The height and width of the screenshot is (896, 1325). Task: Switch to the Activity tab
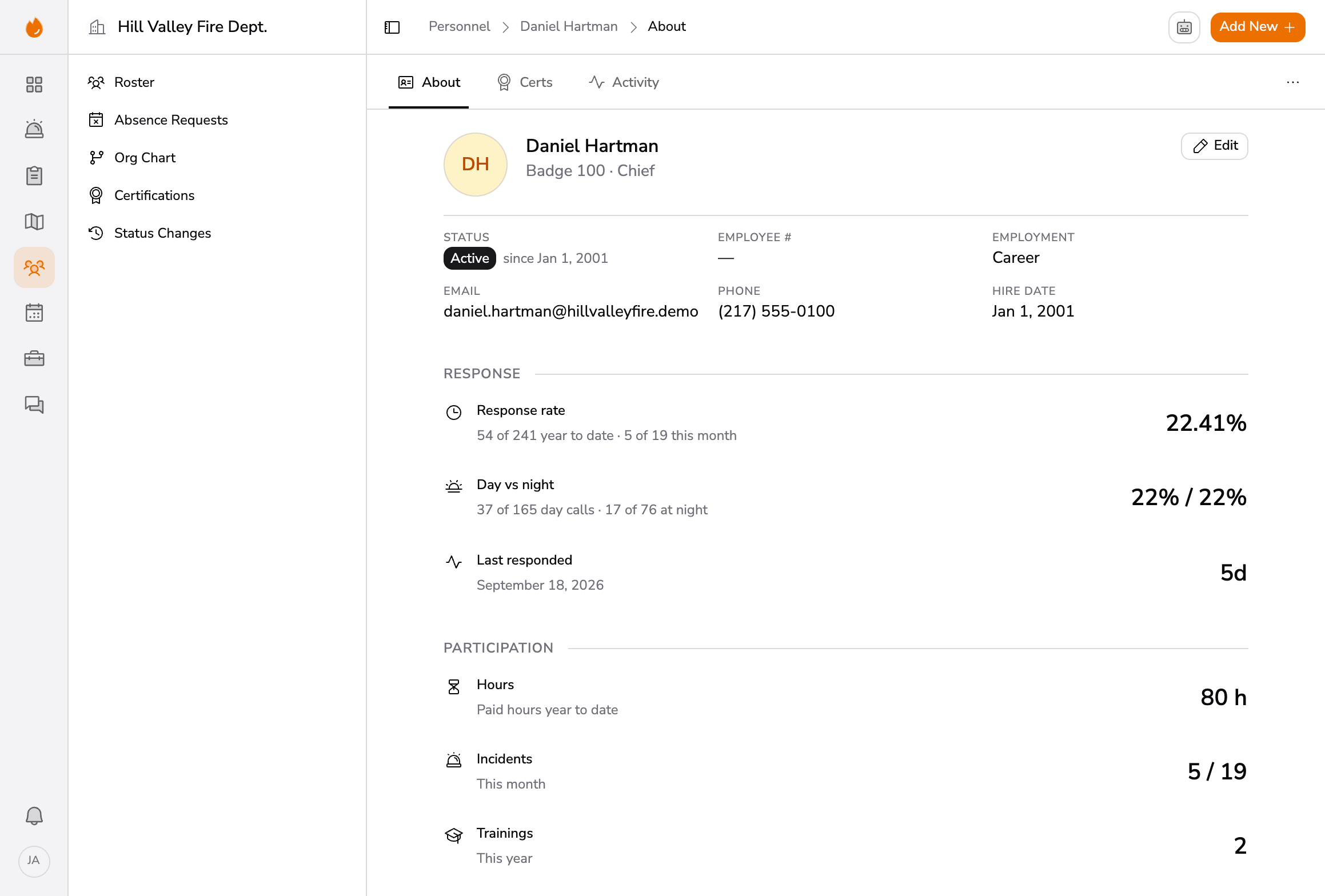point(624,82)
